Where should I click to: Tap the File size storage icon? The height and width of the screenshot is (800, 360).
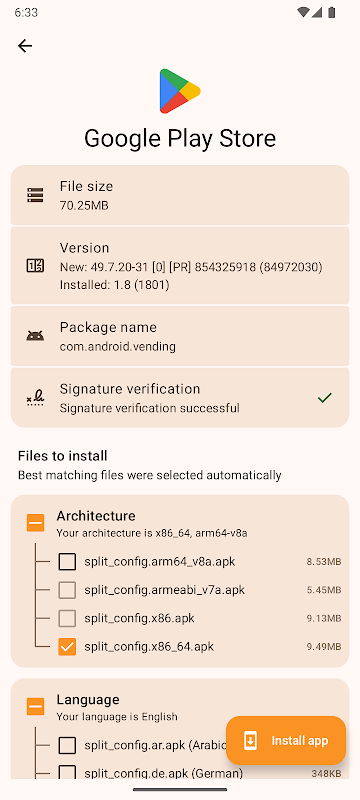[x=35, y=195]
